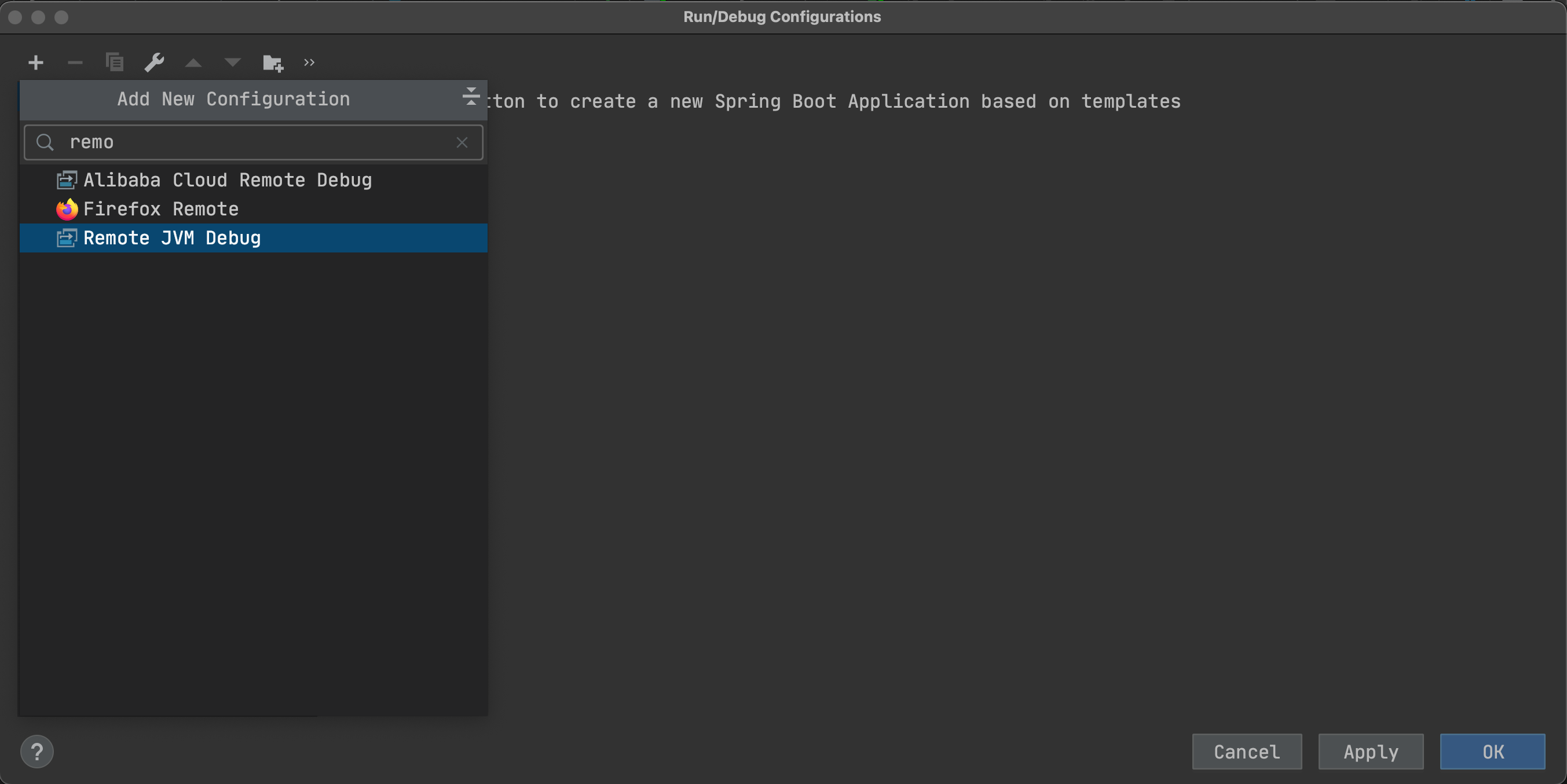Image resolution: width=1567 pixels, height=784 pixels.
Task: Click the magnifier icon in search box
Action: point(45,142)
